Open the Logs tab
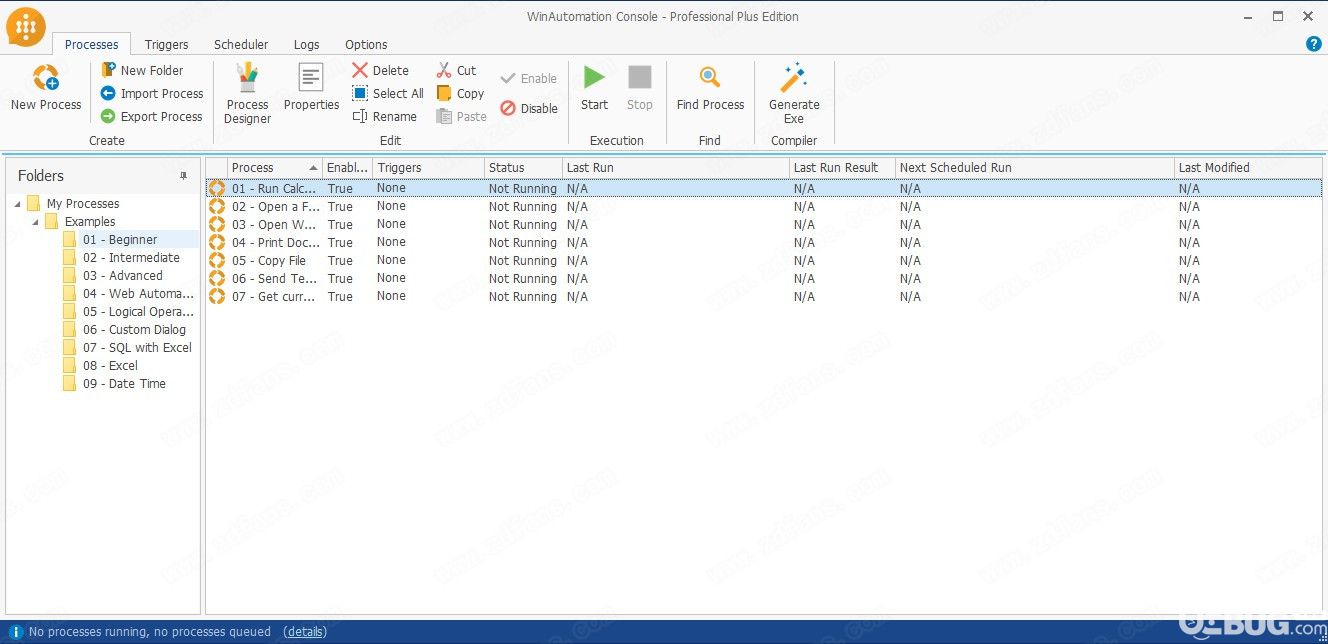1328x644 pixels. point(307,44)
